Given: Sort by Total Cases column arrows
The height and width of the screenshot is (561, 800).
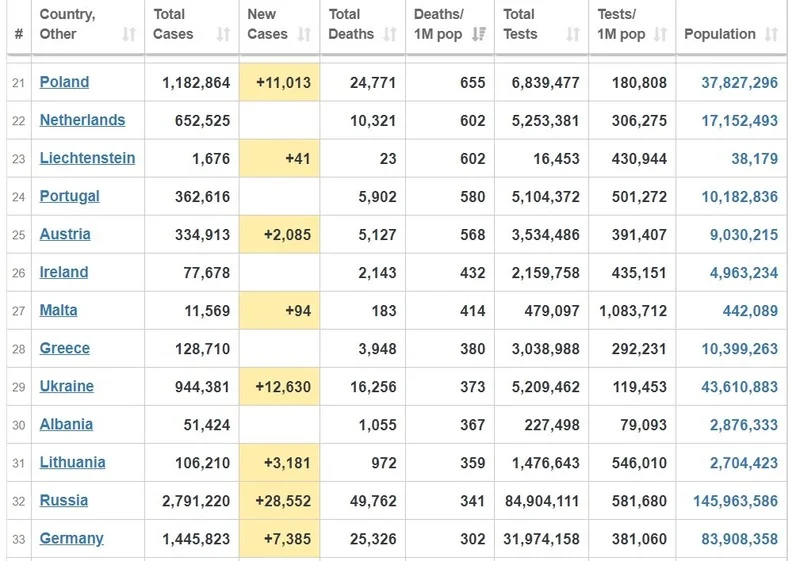Looking at the screenshot, I should 223,34.
